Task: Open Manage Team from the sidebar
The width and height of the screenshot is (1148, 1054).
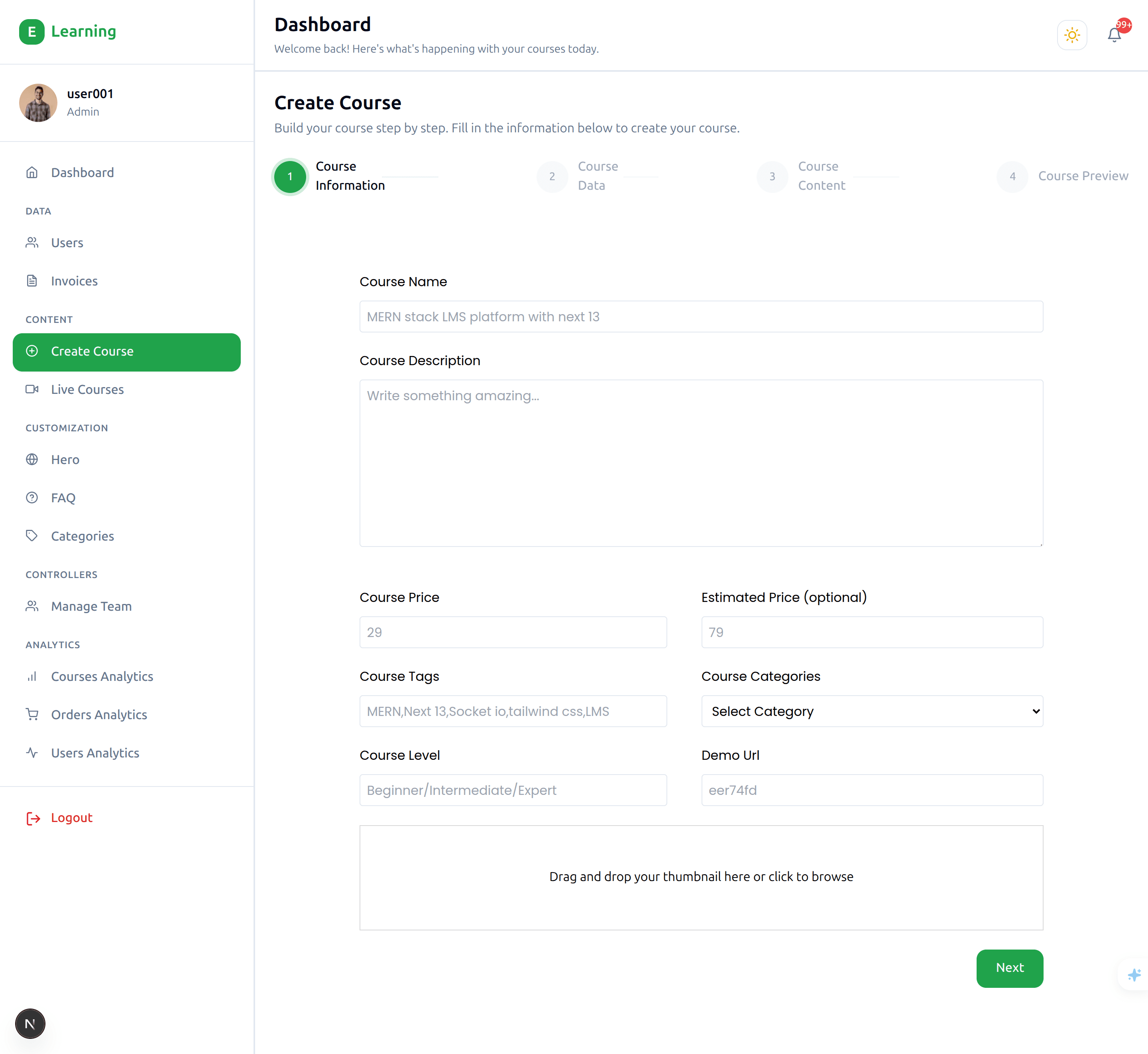Action: coord(90,606)
